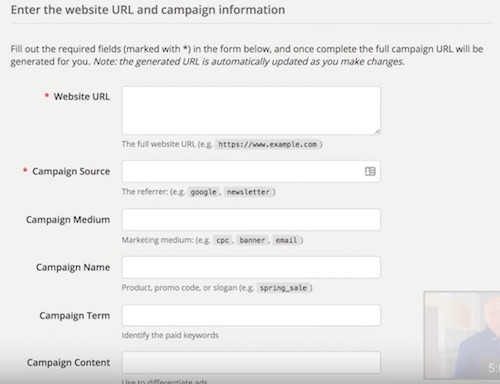
Task: Click the Campaign Medium label
Action: (68, 220)
